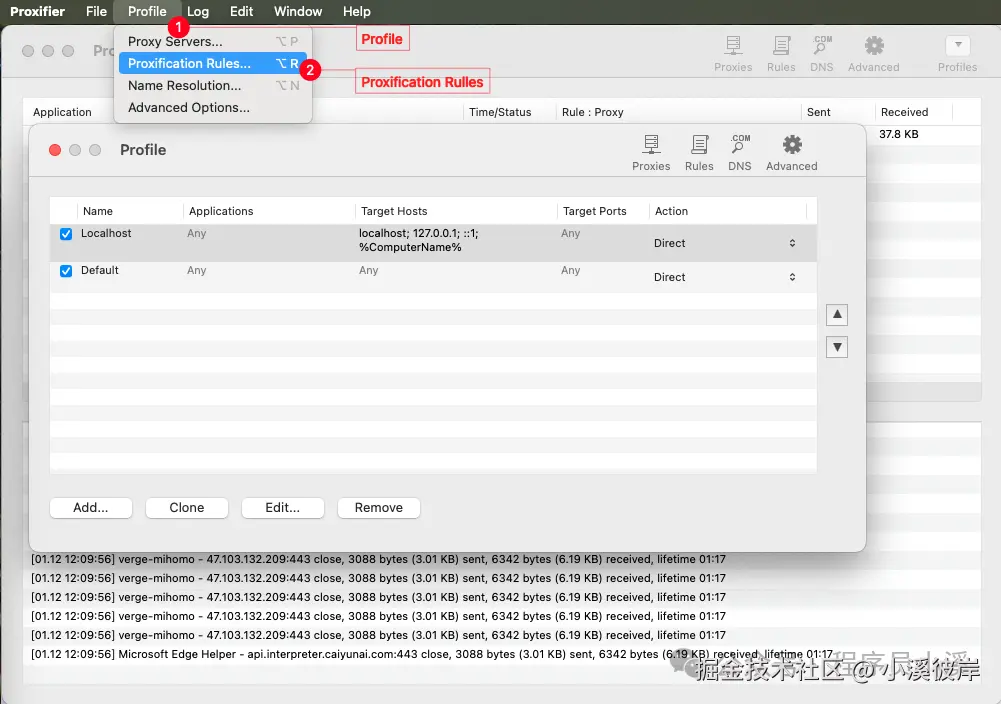This screenshot has width=1001, height=704.
Task: Click the 37.8 KB received value
Action: (x=898, y=135)
